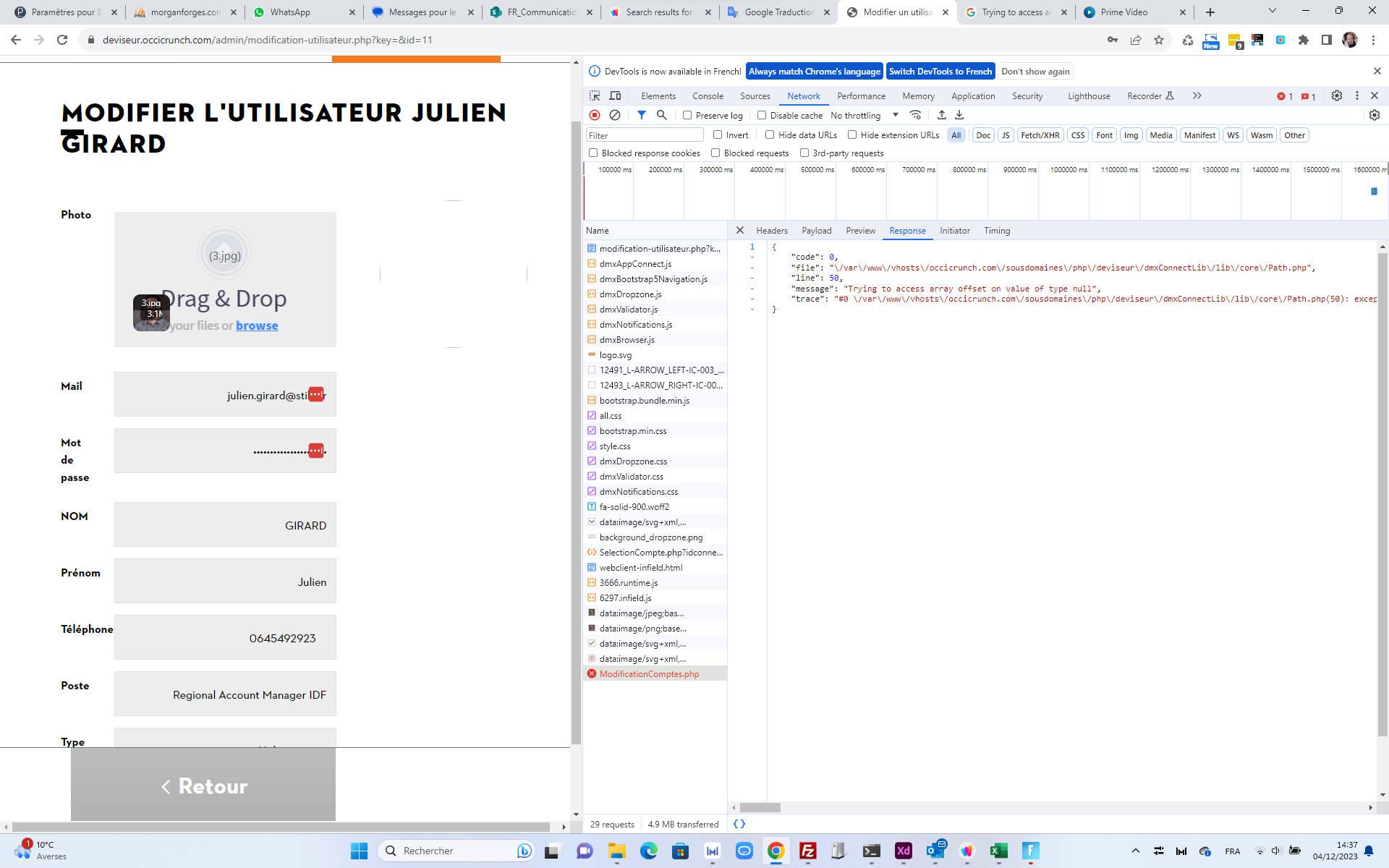The height and width of the screenshot is (868, 1389).
Task: Click Switch DevTools to French button
Action: (x=940, y=71)
